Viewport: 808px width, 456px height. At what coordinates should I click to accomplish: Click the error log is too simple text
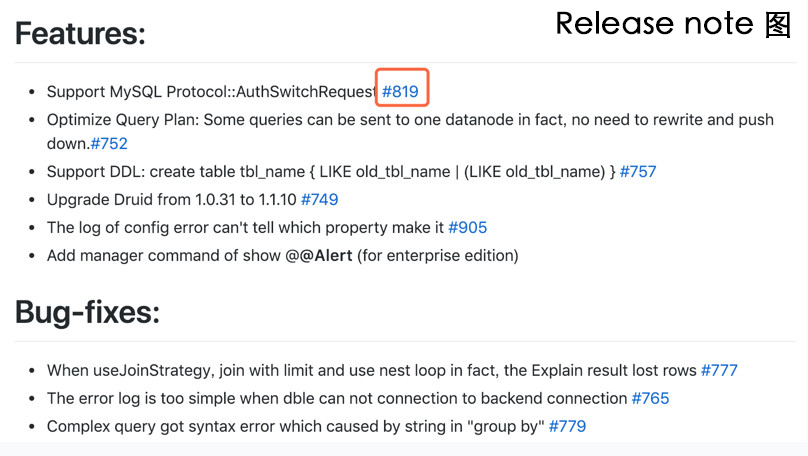click(x=335, y=398)
